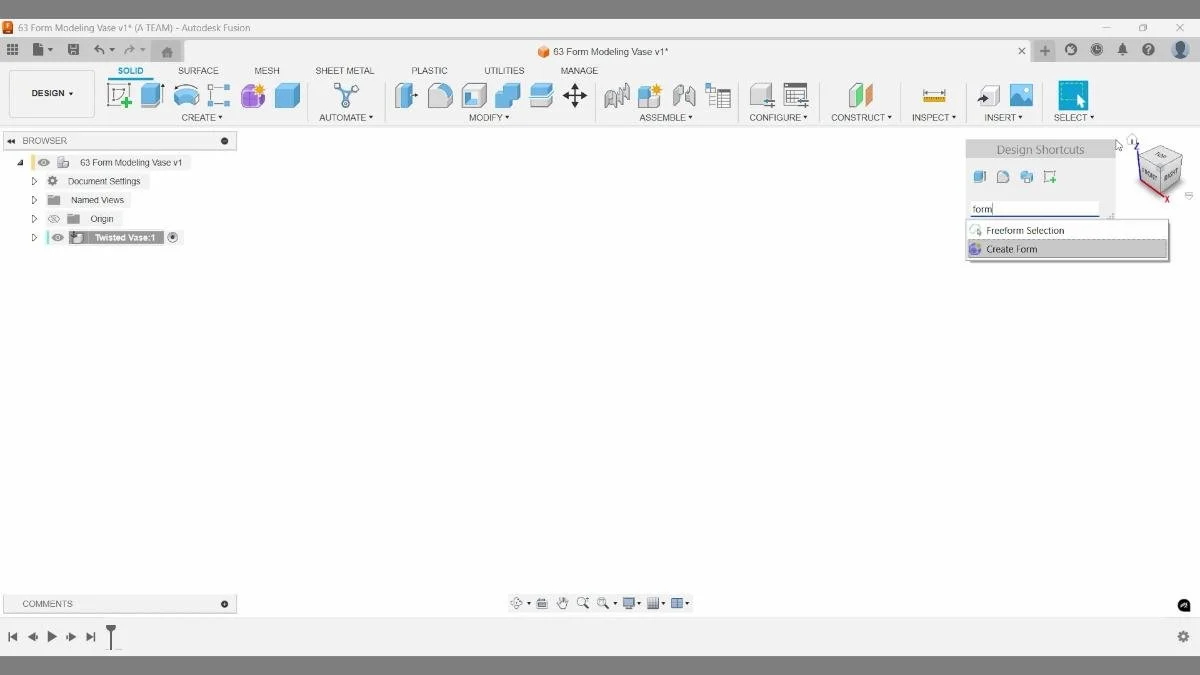Select the Extrude tool in Create panel
This screenshot has height=675, width=1200.
(x=151, y=95)
